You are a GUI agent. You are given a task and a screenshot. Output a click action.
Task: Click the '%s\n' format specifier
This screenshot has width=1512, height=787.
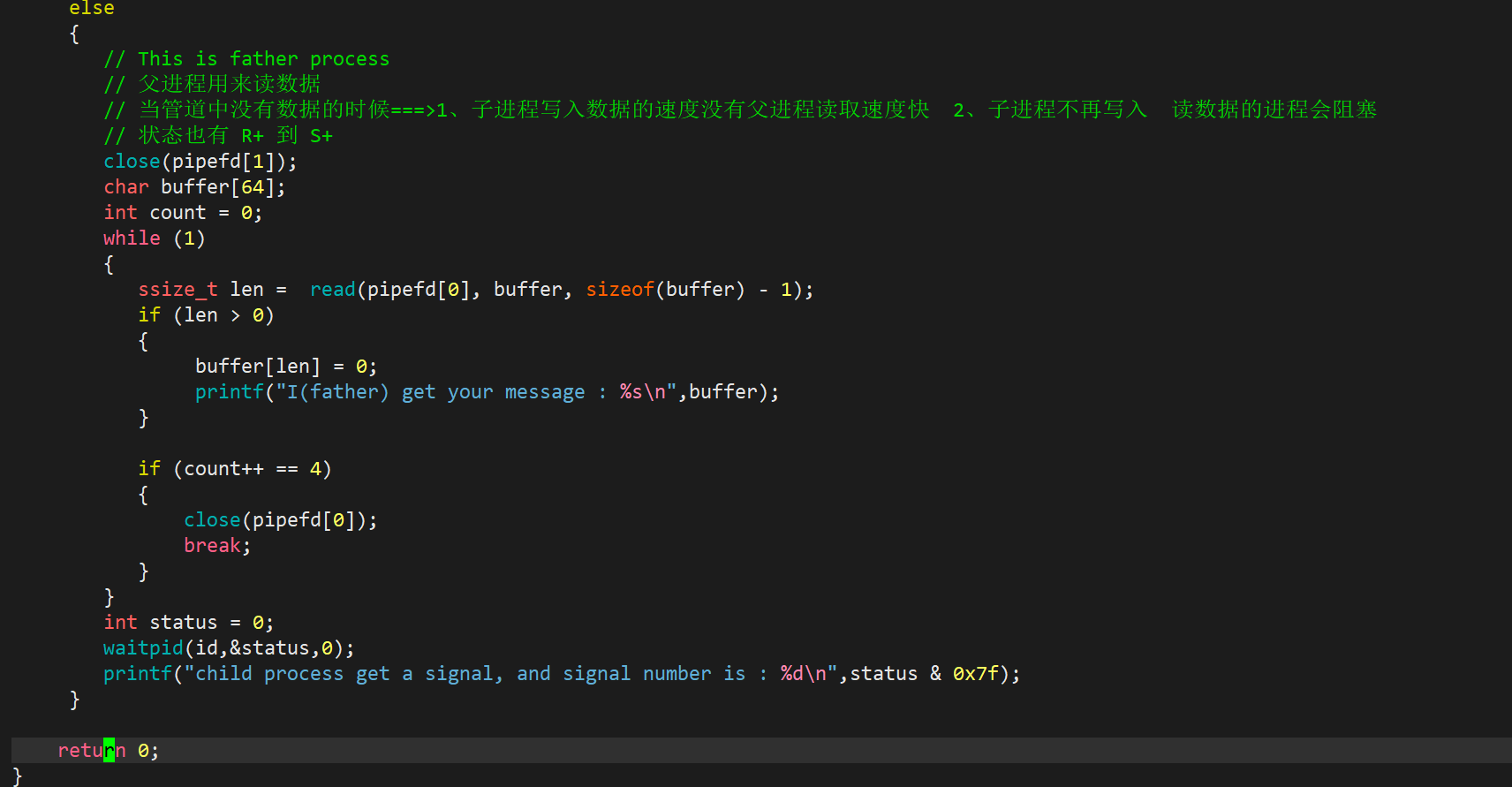(643, 392)
